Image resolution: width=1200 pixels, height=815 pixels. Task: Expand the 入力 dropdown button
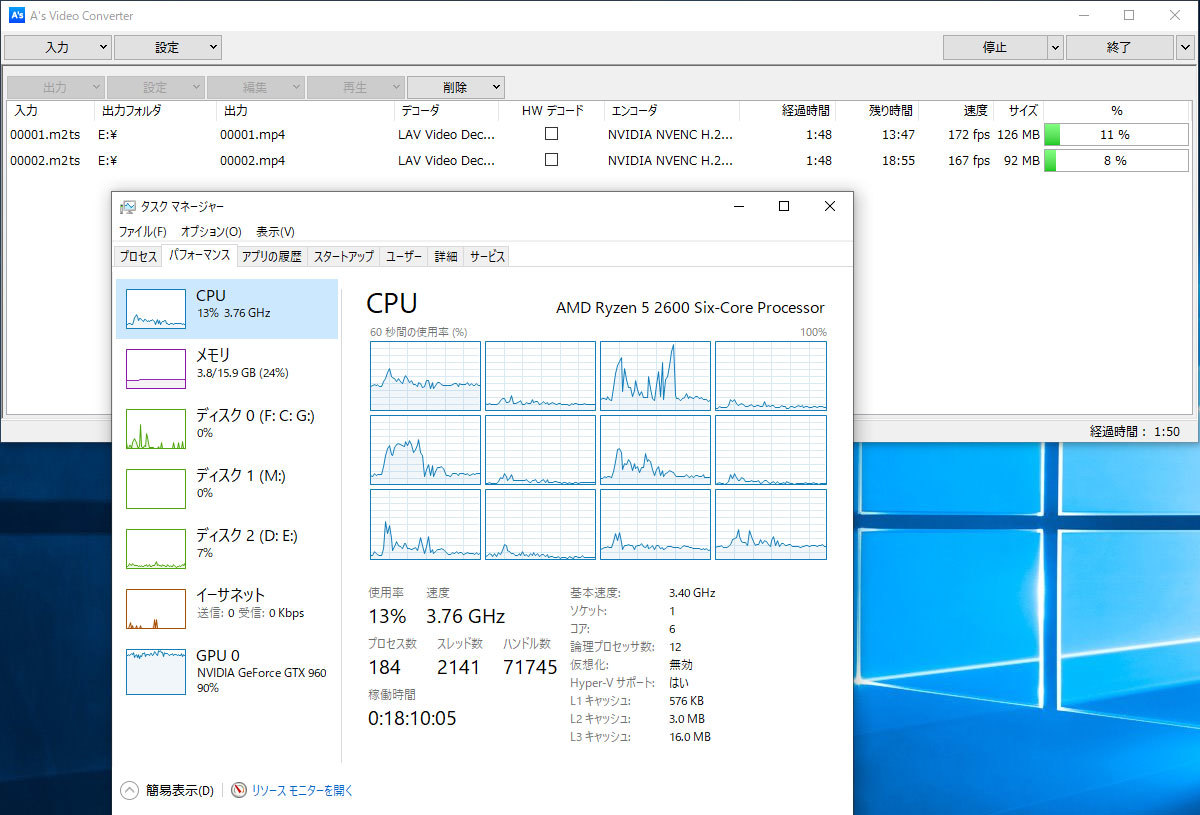pos(58,47)
